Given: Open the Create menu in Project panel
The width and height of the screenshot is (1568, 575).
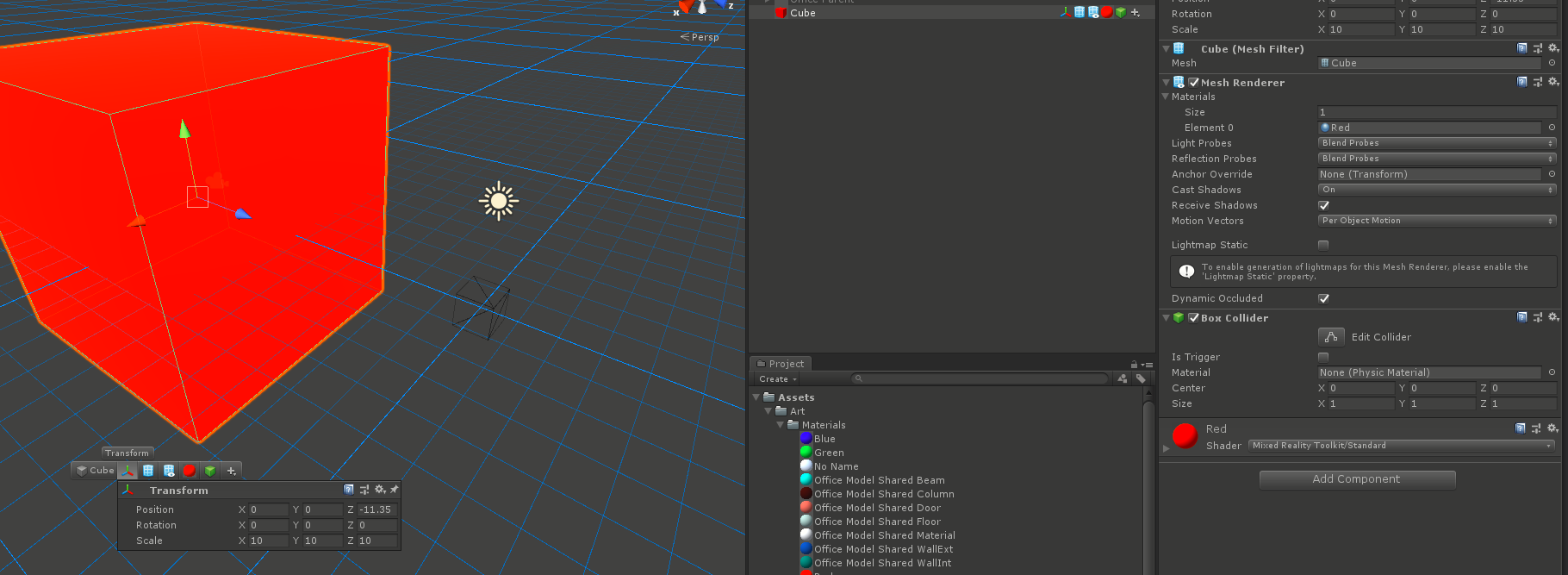Looking at the screenshot, I should coord(778,378).
